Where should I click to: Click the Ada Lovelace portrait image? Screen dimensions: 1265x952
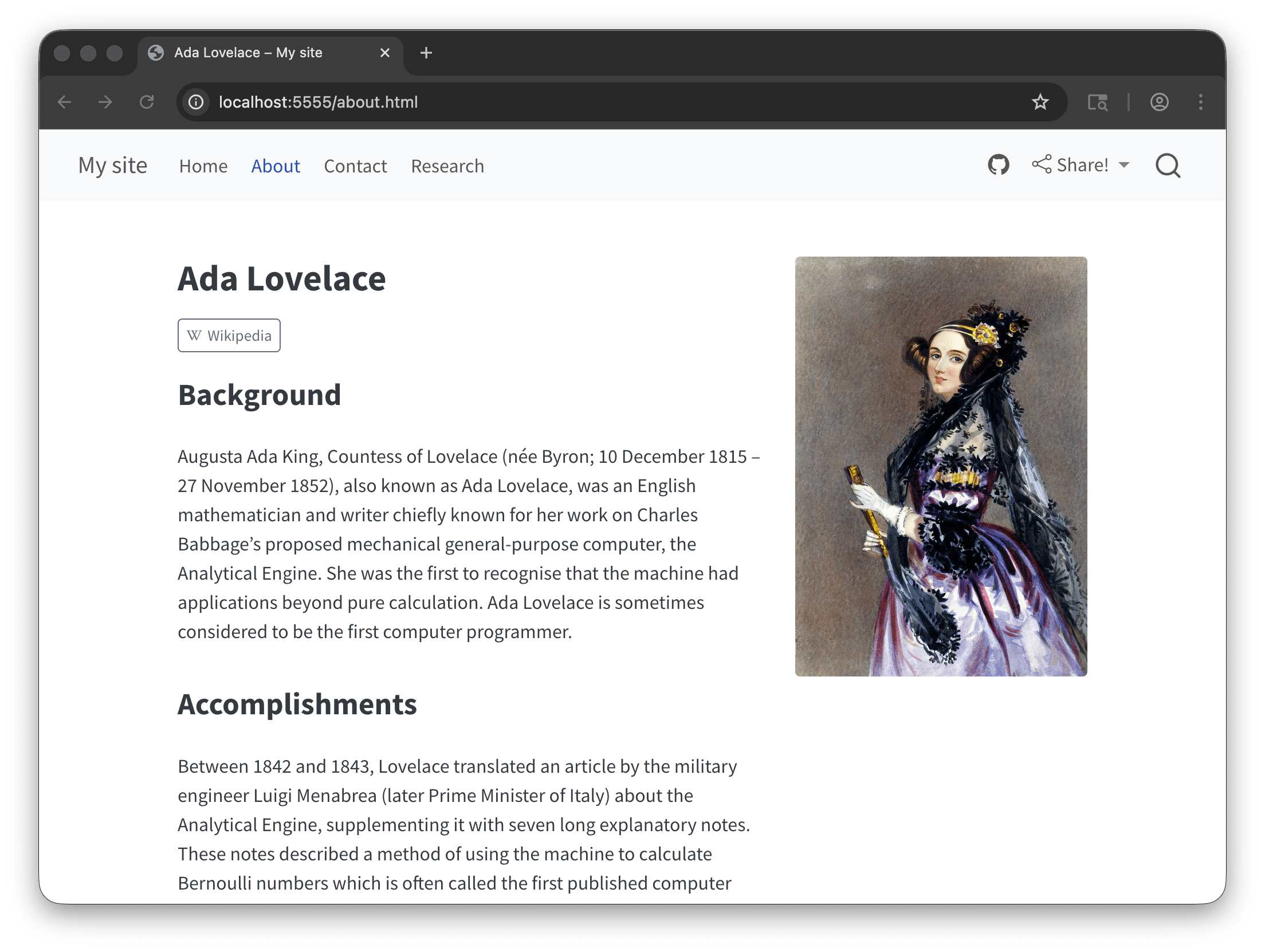(941, 466)
